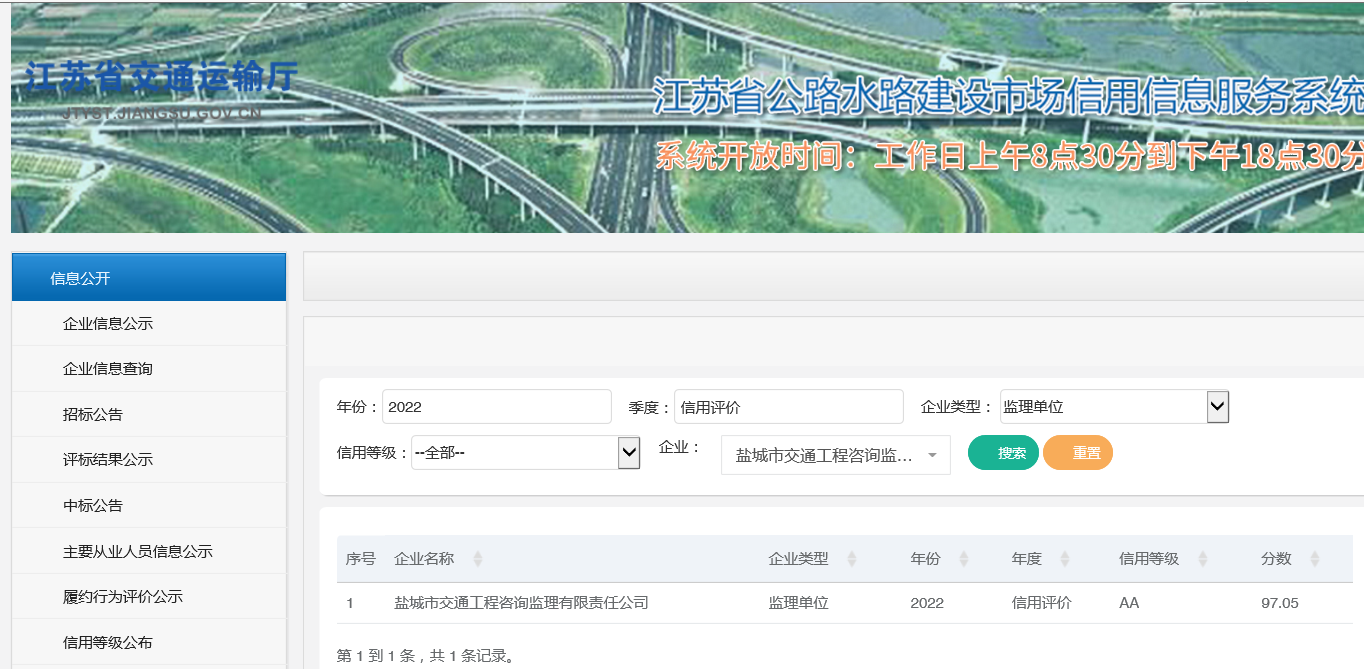Click the sort icon beside 年度 column
Screen dimensions: 1364x669
coord(1063,559)
